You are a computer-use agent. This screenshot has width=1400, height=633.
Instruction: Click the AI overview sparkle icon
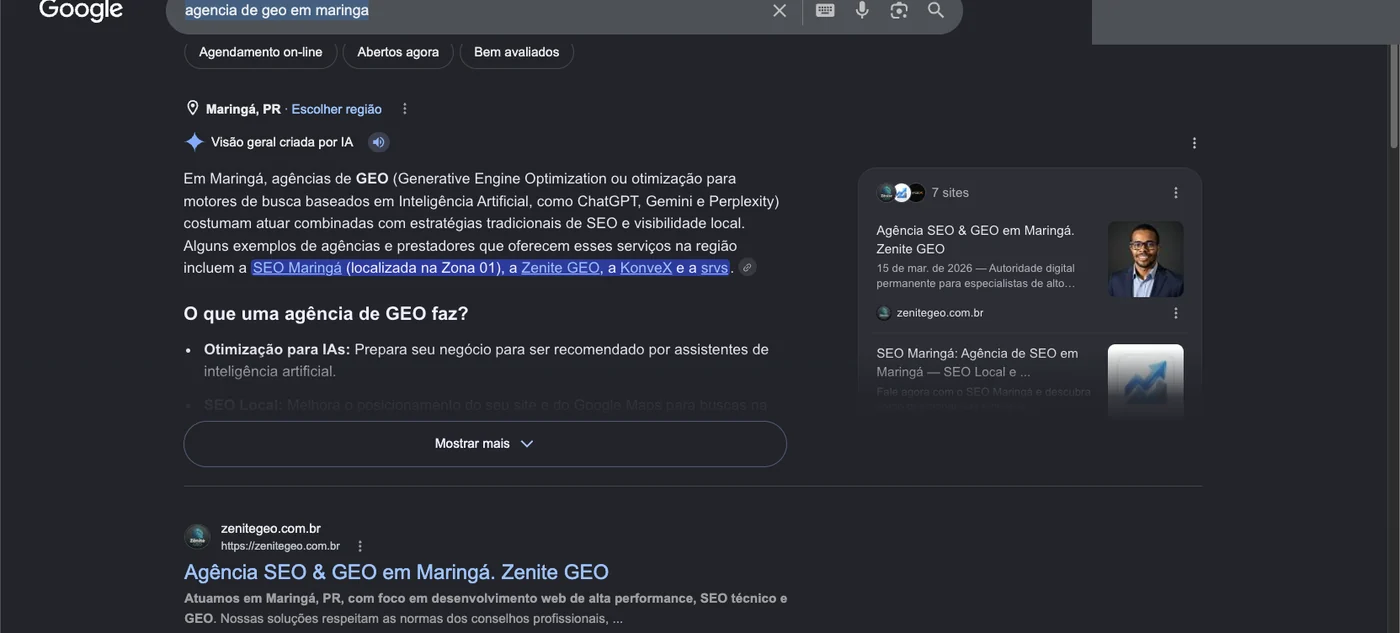(194, 142)
